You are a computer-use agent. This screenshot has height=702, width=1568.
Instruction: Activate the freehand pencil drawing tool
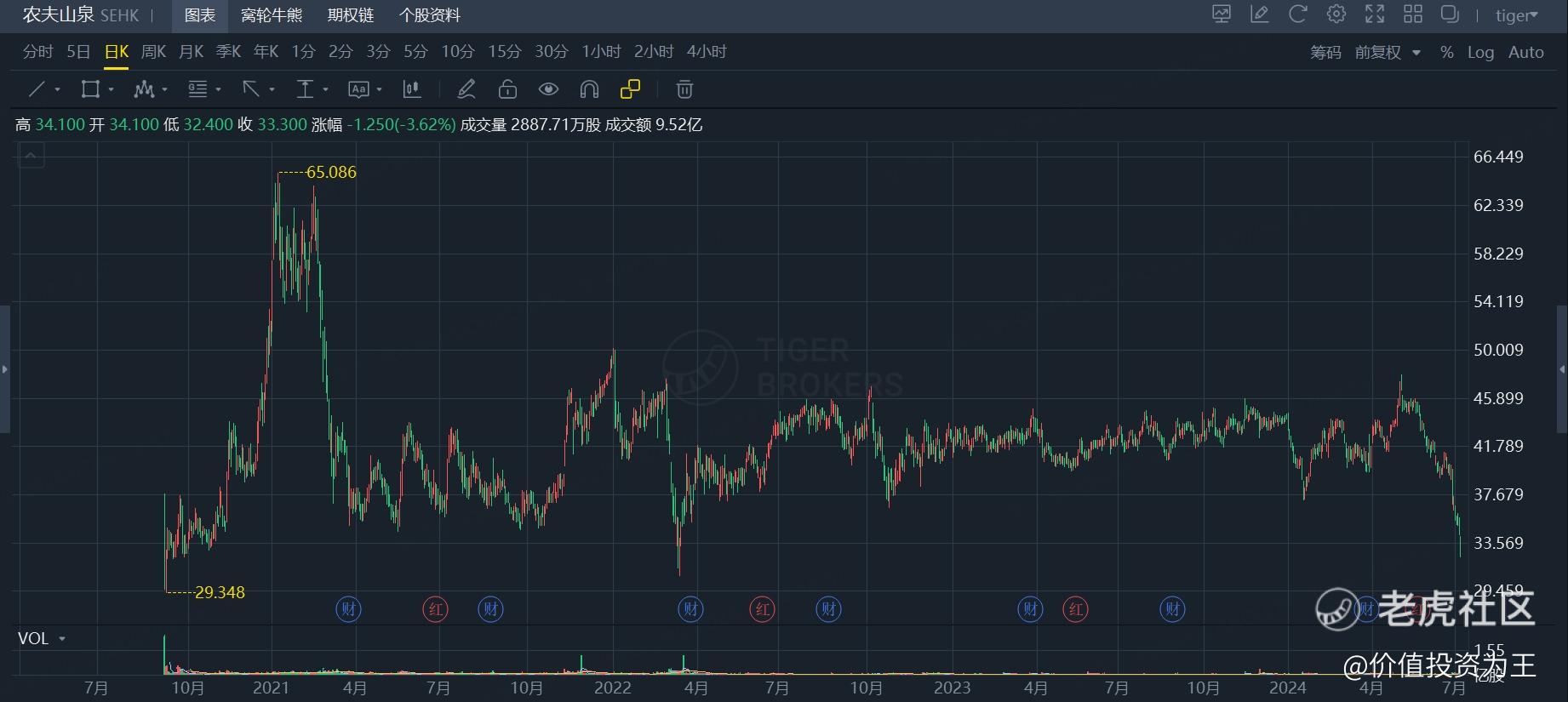tap(466, 89)
